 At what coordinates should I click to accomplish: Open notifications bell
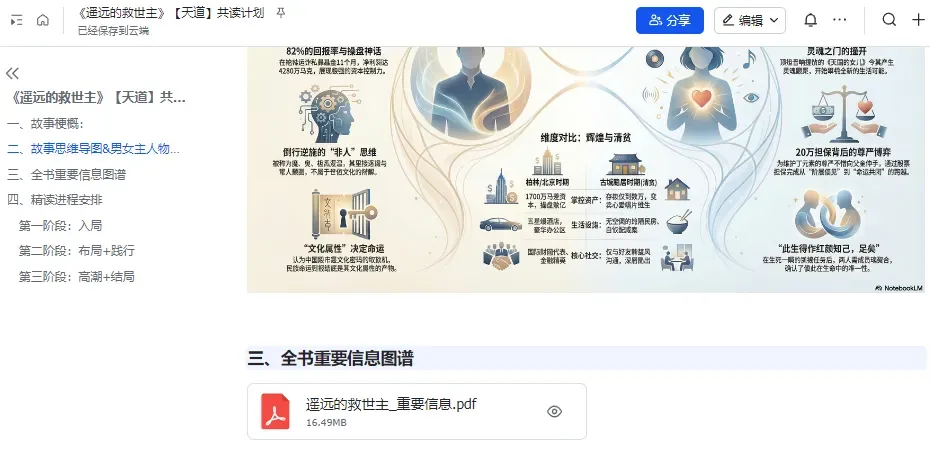point(810,20)
